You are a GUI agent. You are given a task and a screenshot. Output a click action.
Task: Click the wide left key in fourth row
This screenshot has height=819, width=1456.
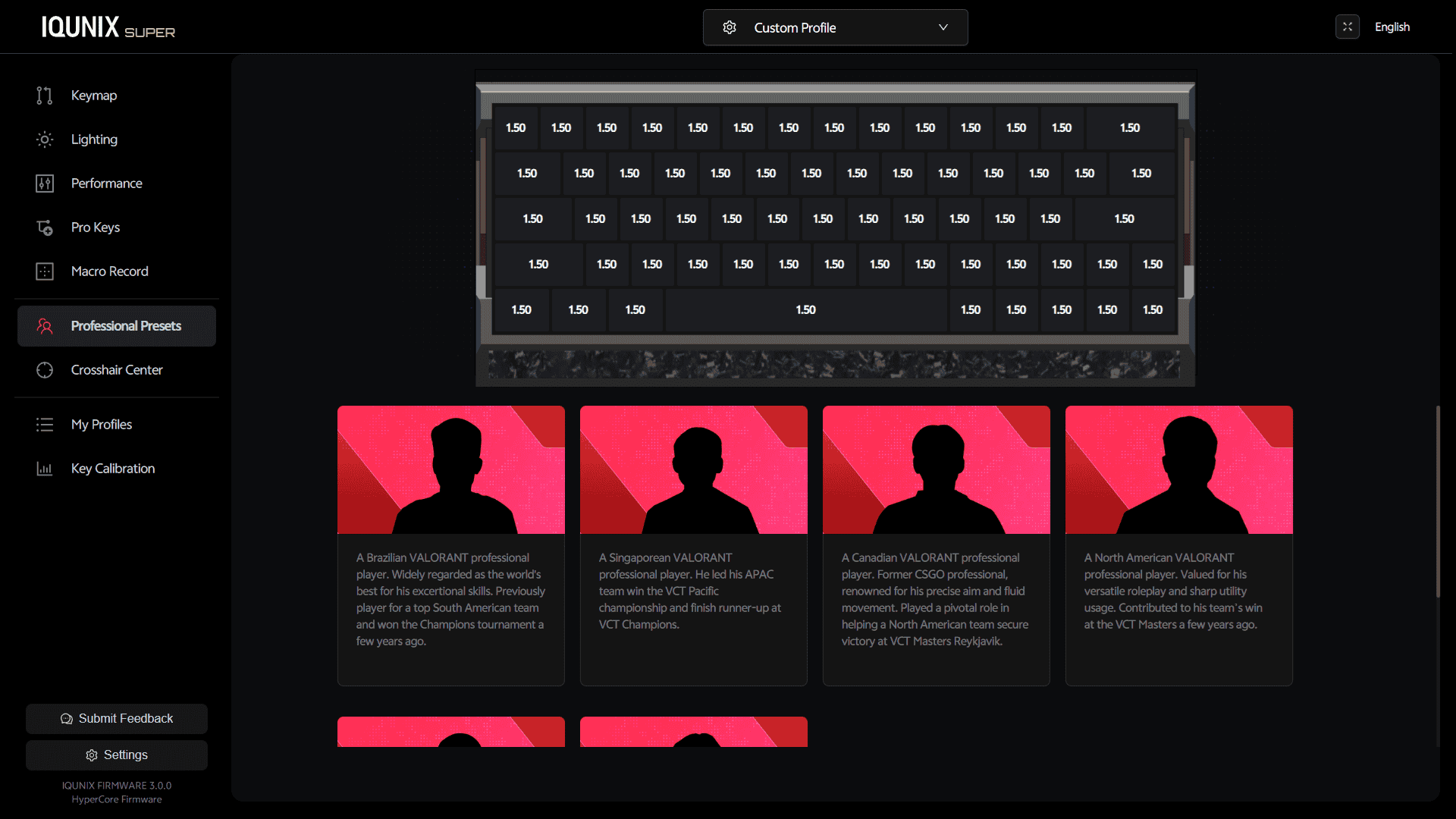point(538,265)
